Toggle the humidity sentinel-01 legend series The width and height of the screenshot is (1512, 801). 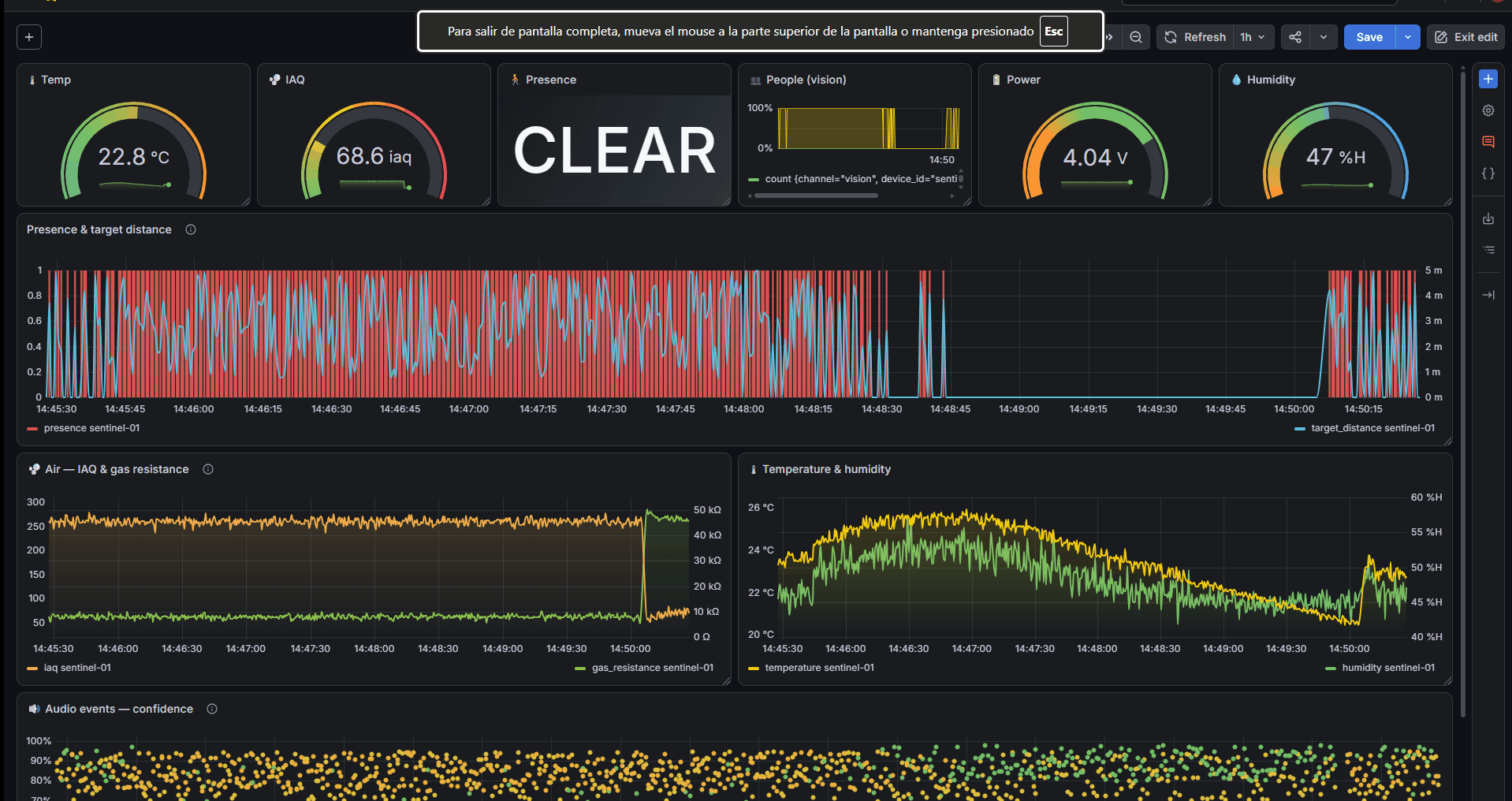coord(1388,668)
